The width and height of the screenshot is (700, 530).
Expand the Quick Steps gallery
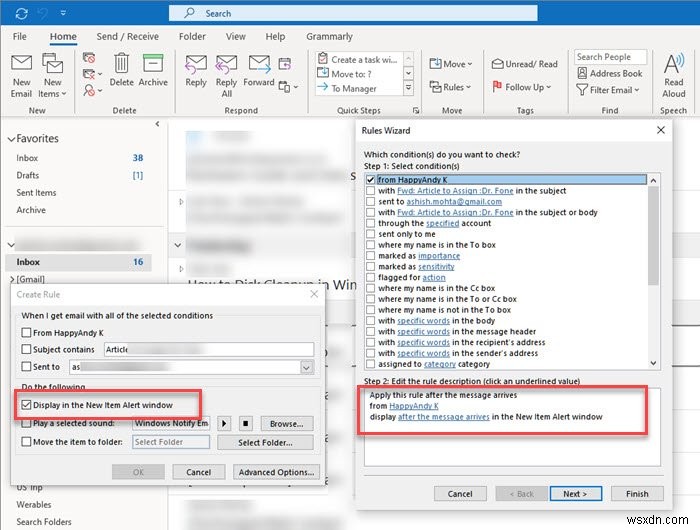pos(408,88)
